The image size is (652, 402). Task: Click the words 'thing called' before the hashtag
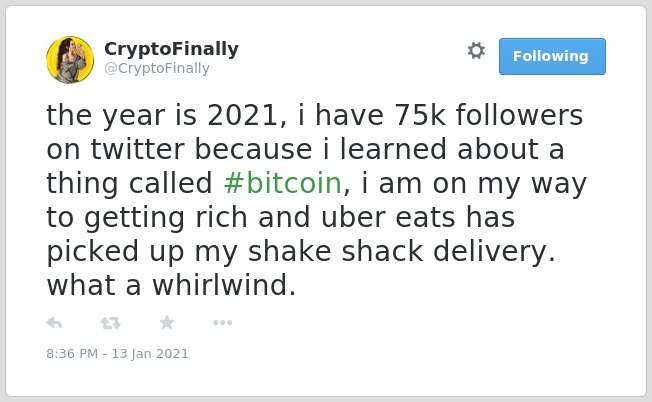click(x=129, y=183)
